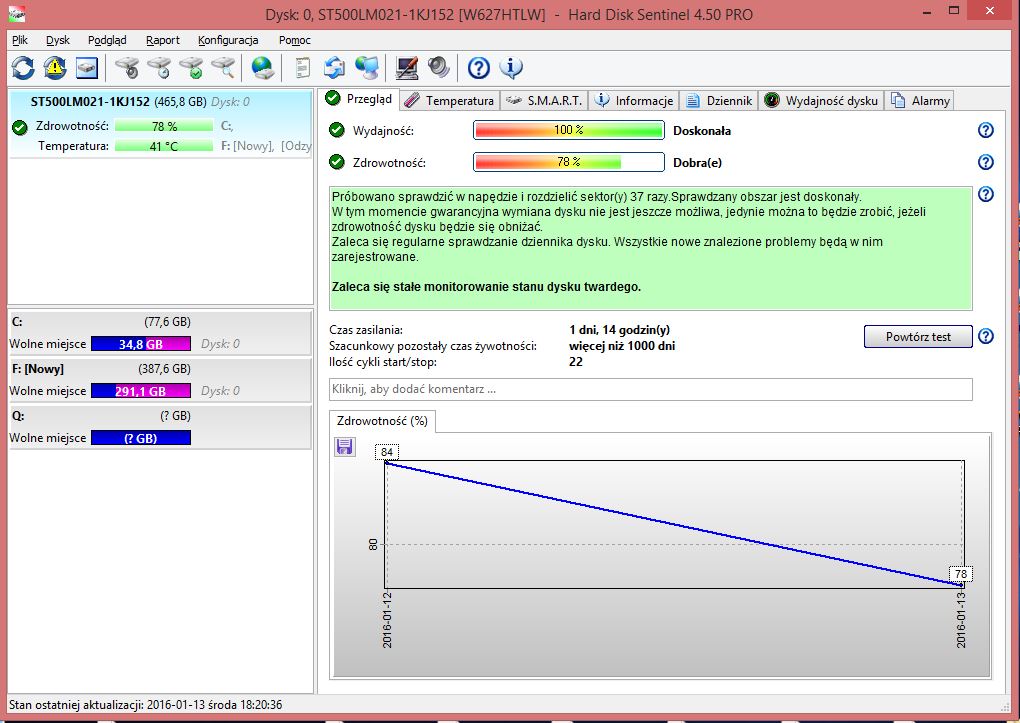The height and width of the screenshot is (723, 1020).
Task: Select the Zdrowotność (%) graph tab
Action: coord(382,421)
